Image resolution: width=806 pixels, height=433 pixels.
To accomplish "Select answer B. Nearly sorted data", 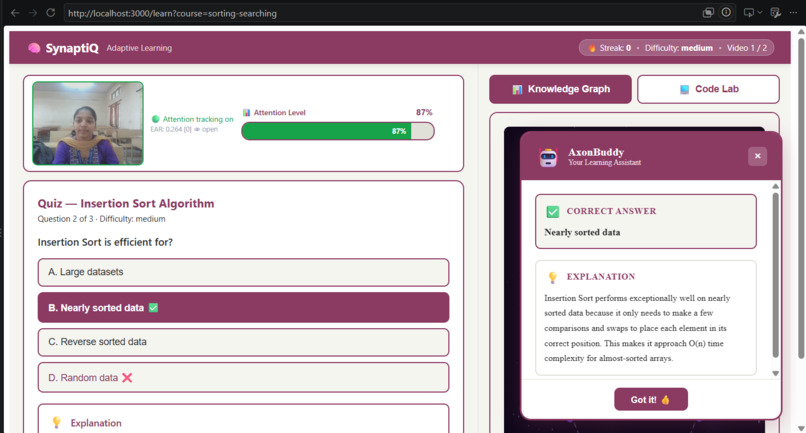I will pos(243,308).
